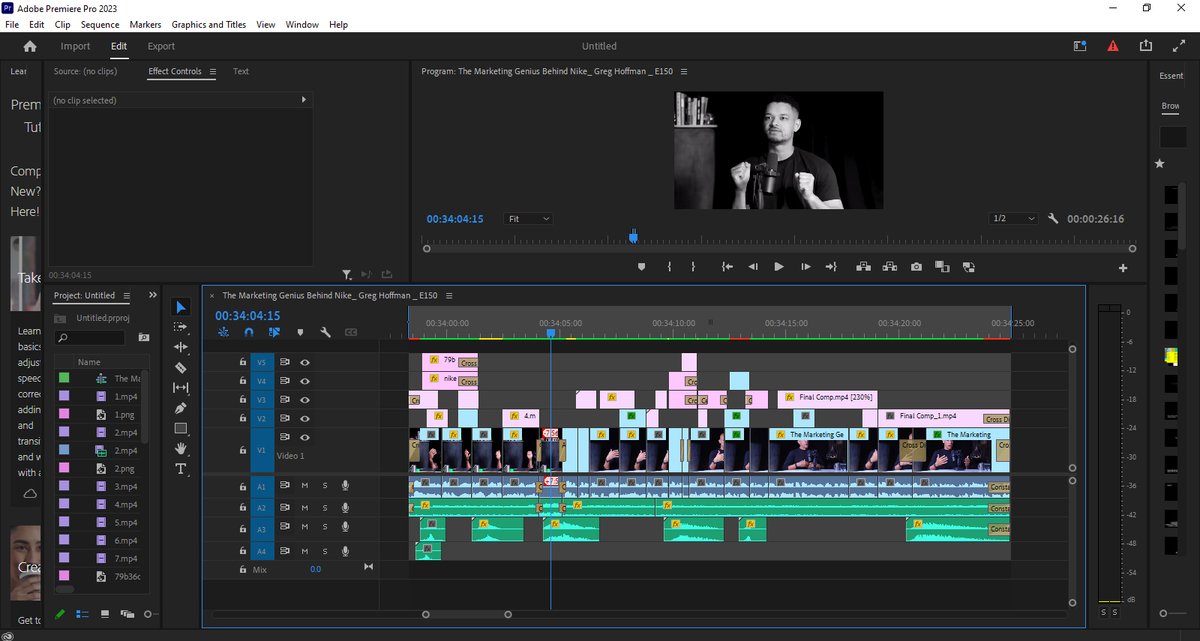Click the Extract button

coord(890,267)
